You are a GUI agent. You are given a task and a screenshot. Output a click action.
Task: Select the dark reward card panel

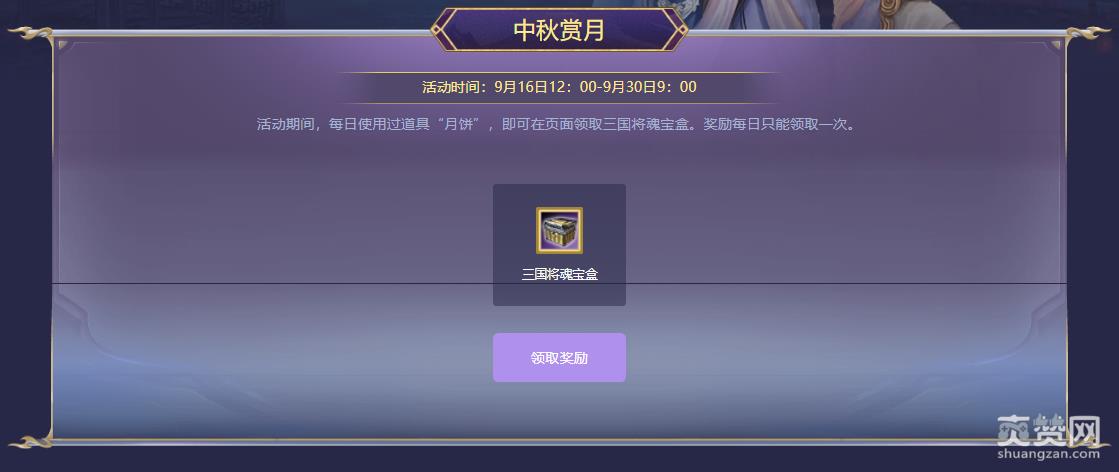click(x=559, y=245)
